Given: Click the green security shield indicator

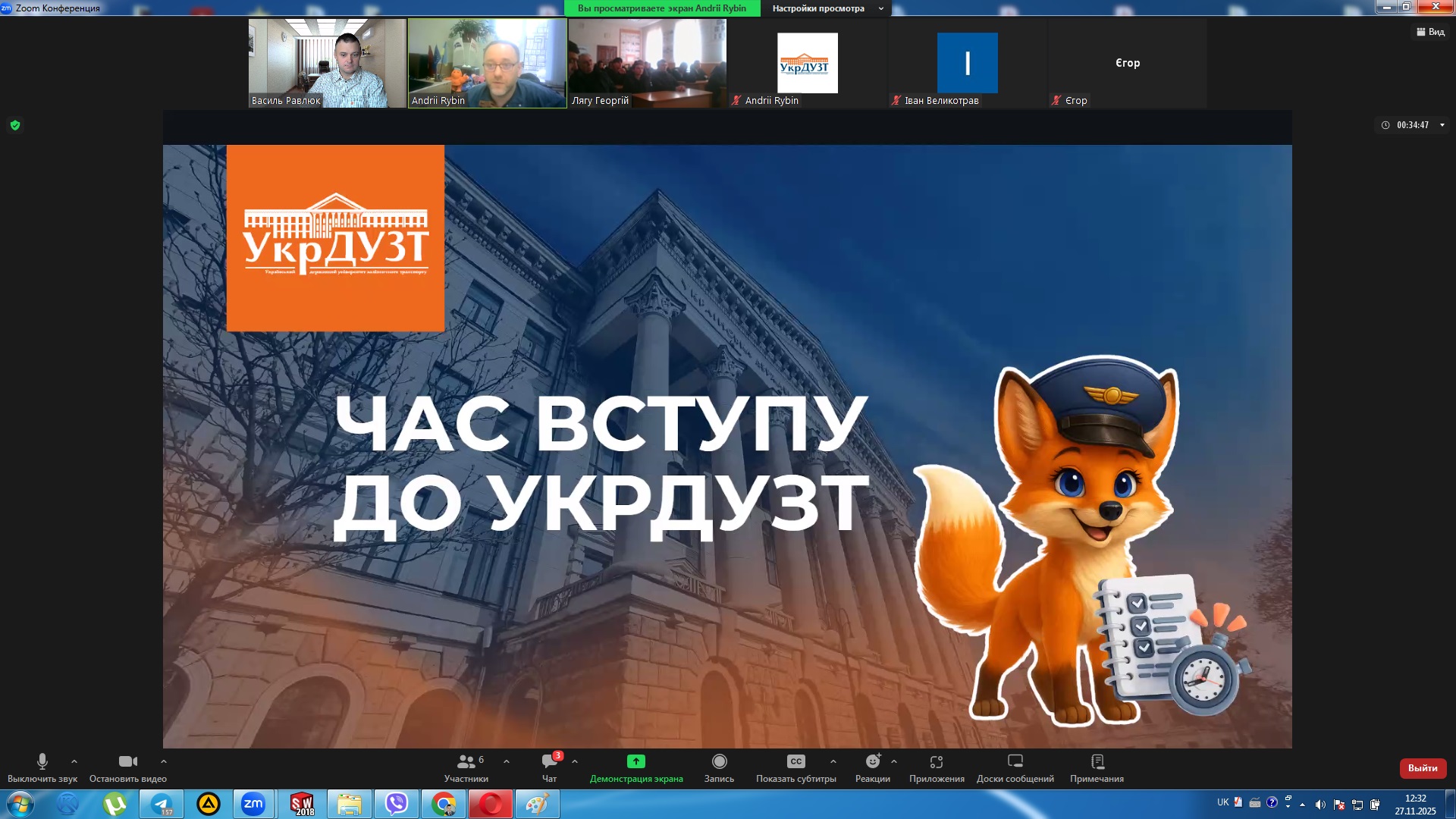Looking at the screenshot, I should [x=14, y=126].
